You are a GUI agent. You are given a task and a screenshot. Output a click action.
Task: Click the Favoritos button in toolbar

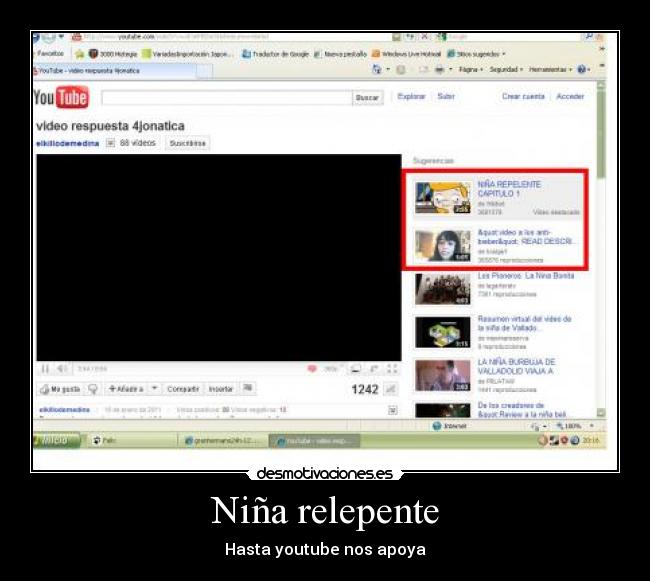click(49, 54)
